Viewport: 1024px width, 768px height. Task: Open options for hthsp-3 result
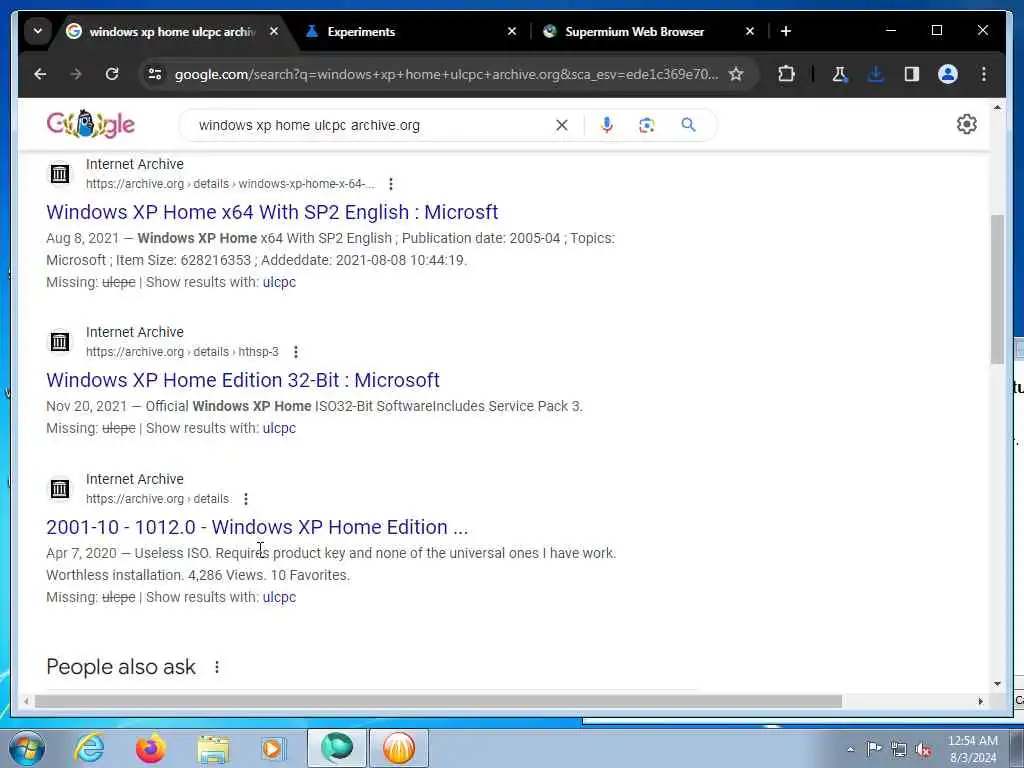point(296,352)
